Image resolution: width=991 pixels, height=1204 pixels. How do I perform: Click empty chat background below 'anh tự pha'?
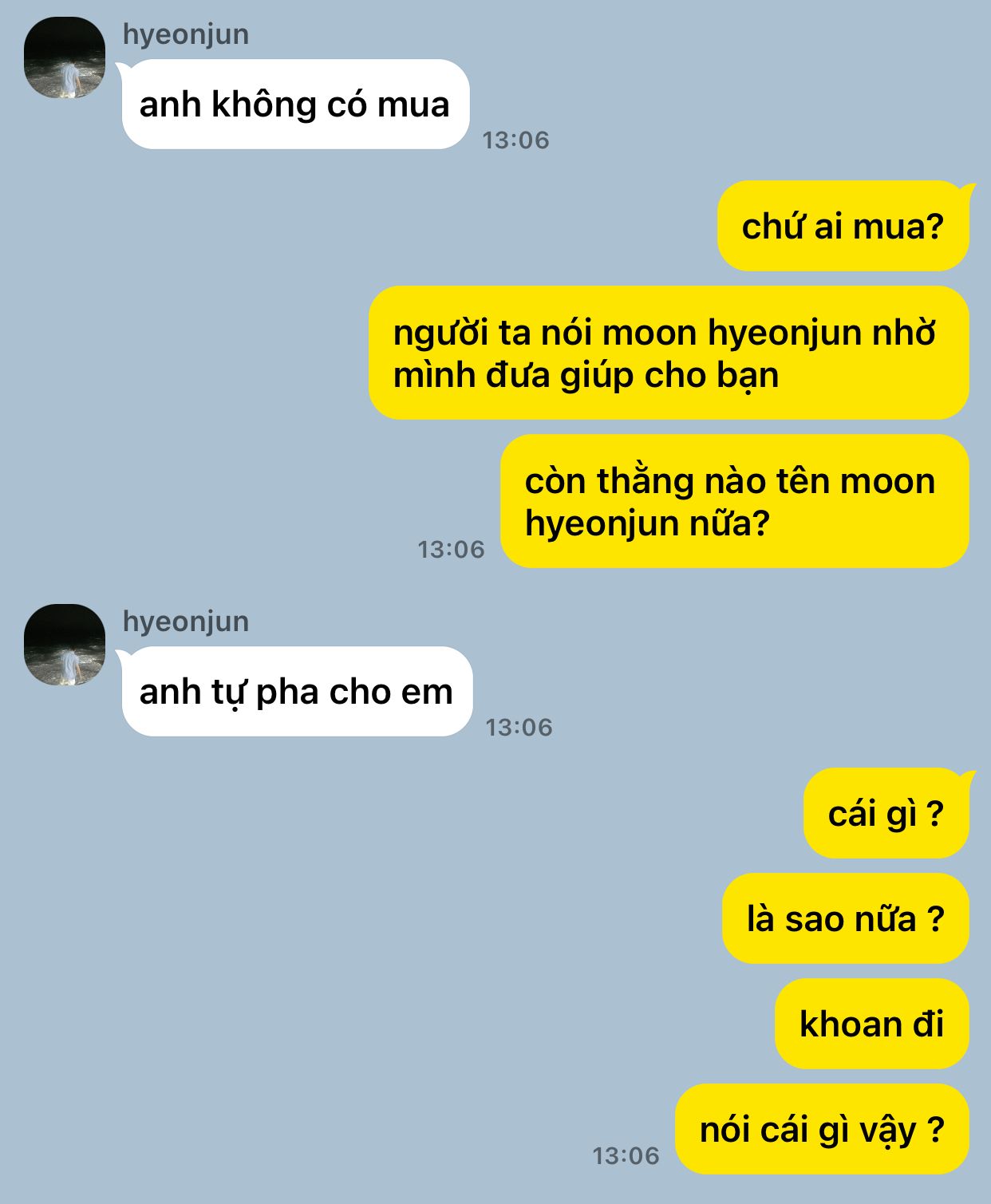click(x=319, y=918)
